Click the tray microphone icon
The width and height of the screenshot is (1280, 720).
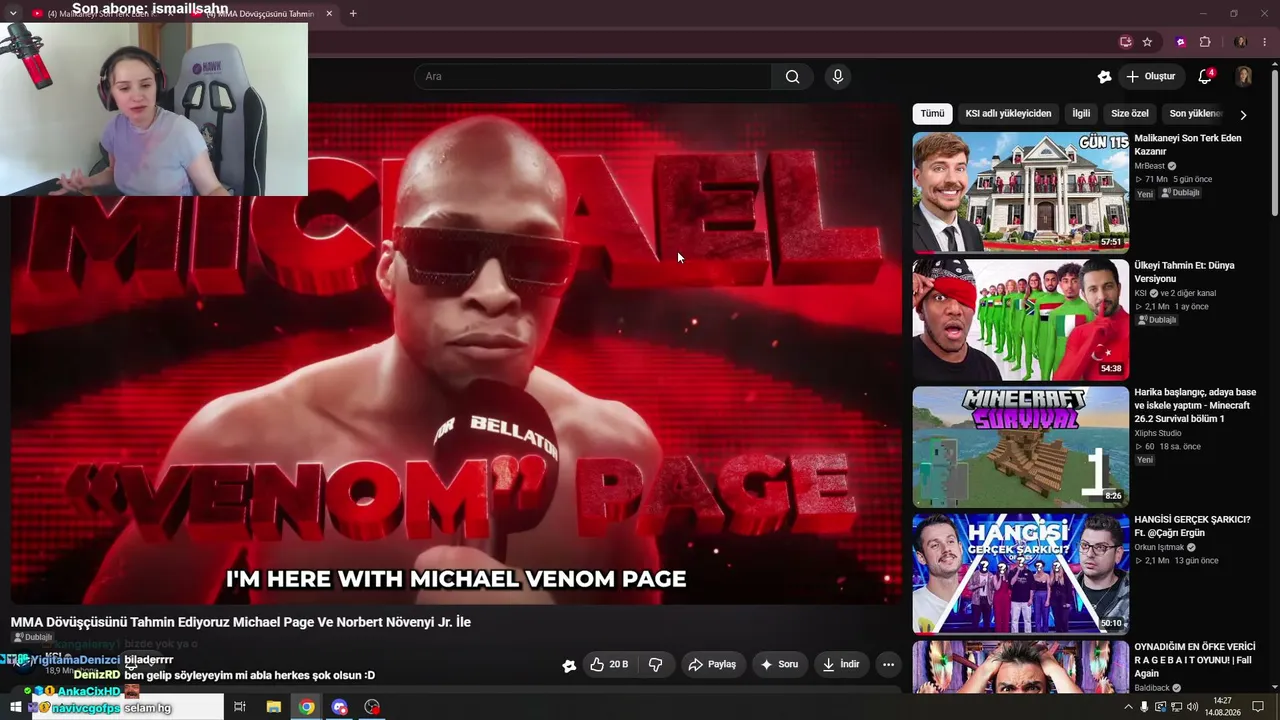tap(1144, 707)
